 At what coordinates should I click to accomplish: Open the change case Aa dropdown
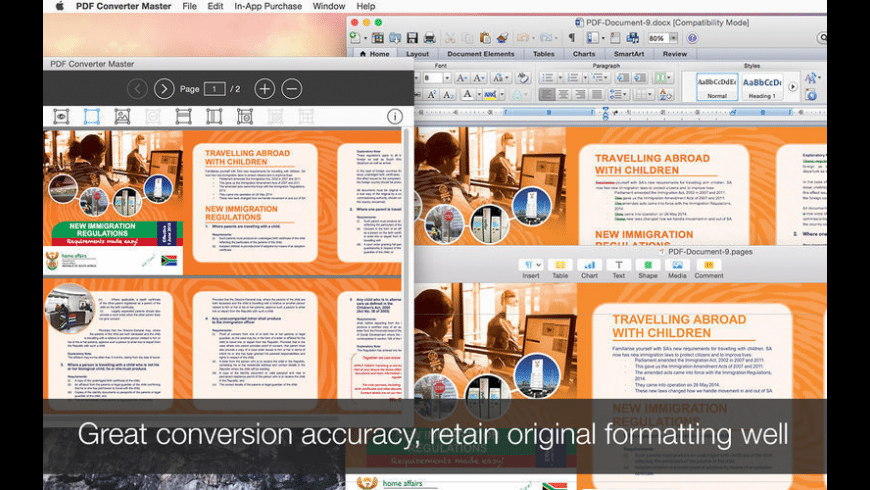tap(499, 78)
